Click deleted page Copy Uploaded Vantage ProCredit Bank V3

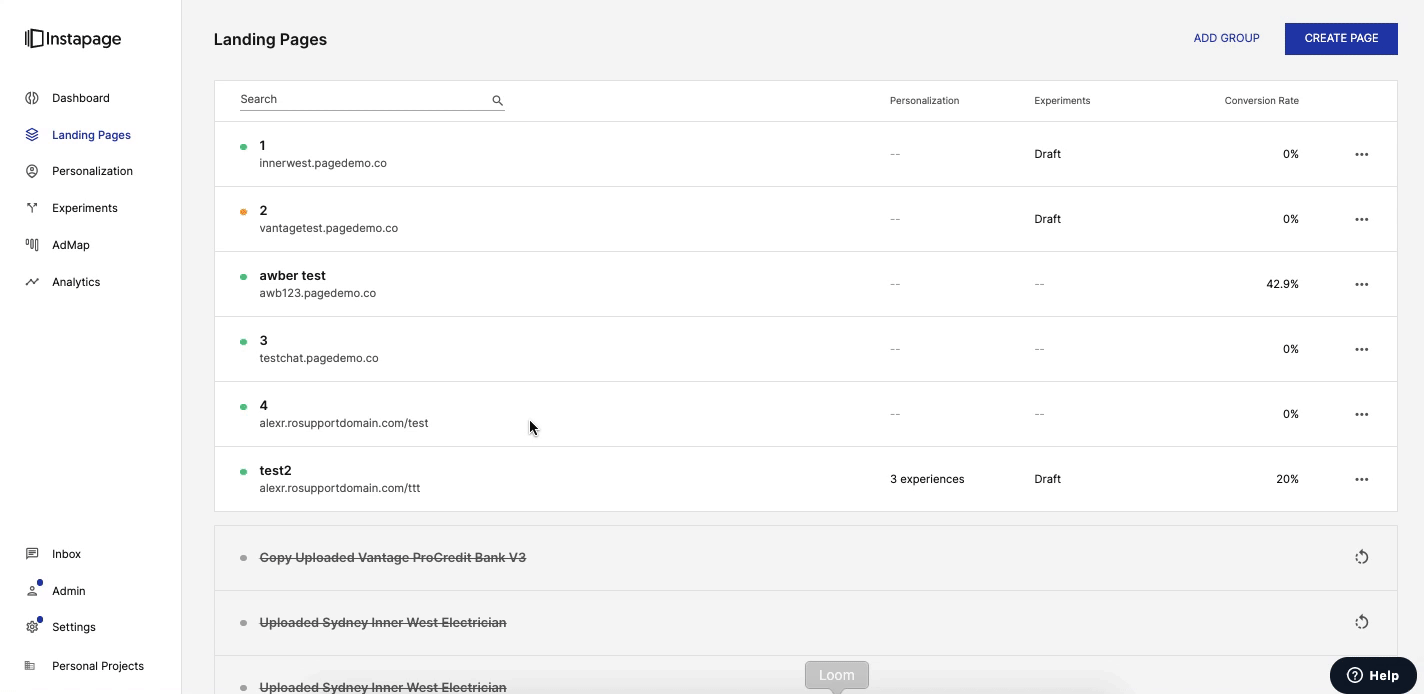point(392,557)
